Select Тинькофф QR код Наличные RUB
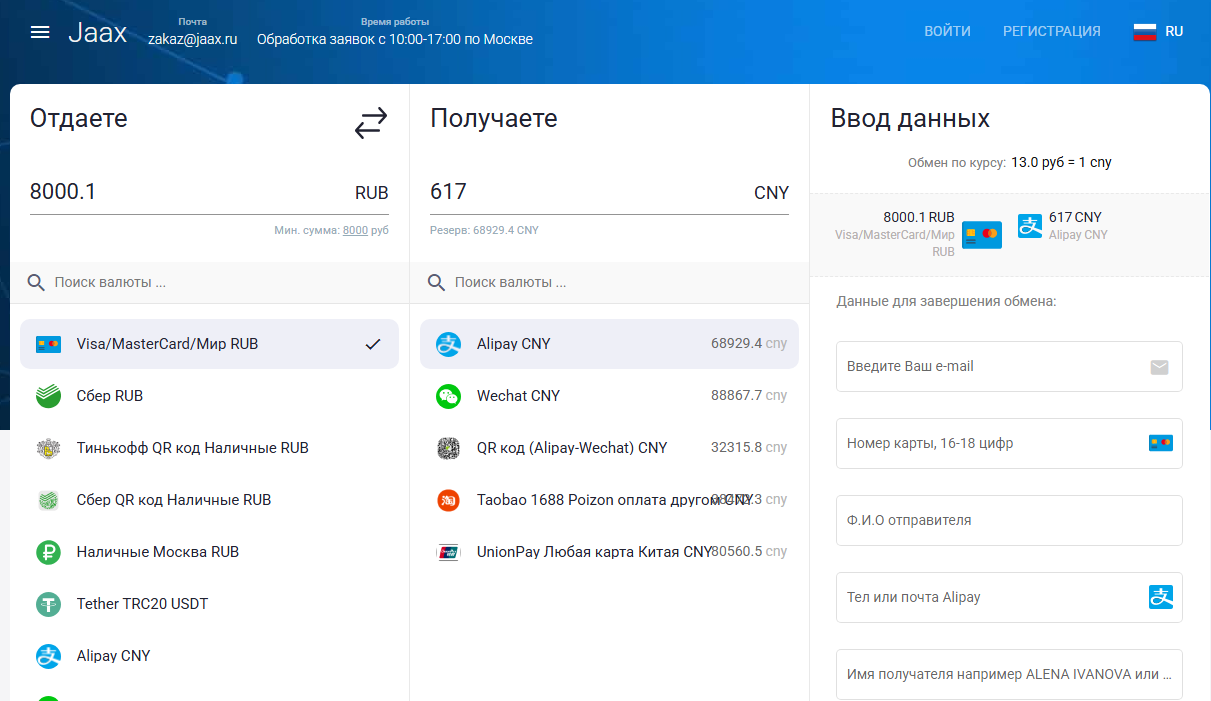 [209, 448]
